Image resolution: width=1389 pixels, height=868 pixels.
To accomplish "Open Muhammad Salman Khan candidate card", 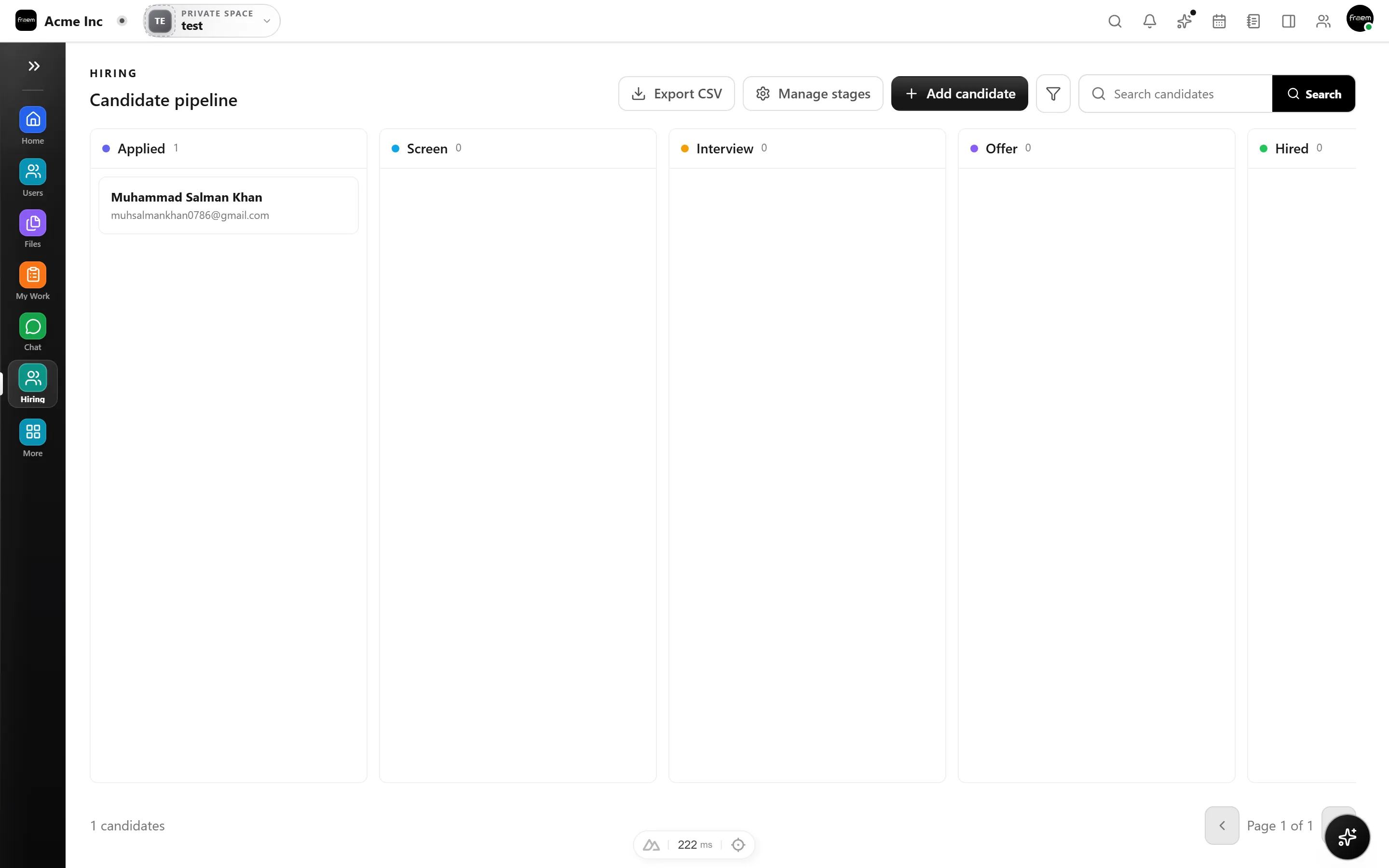I will [229, 205].
